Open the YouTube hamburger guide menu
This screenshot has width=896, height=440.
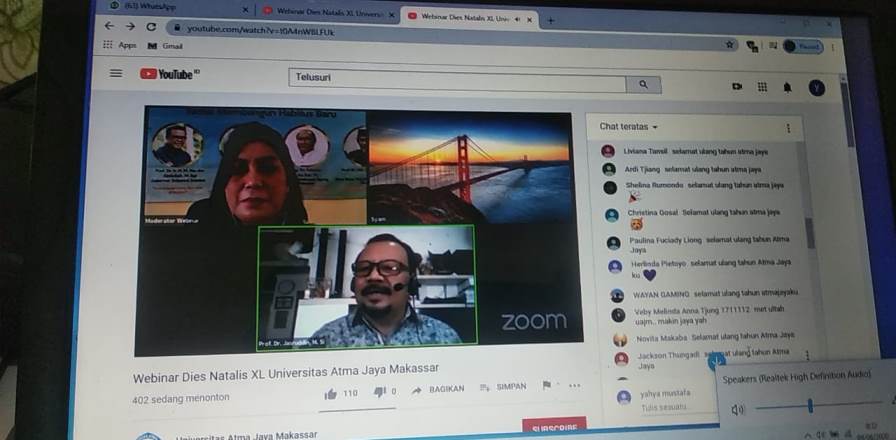click(x=116, y=73)
